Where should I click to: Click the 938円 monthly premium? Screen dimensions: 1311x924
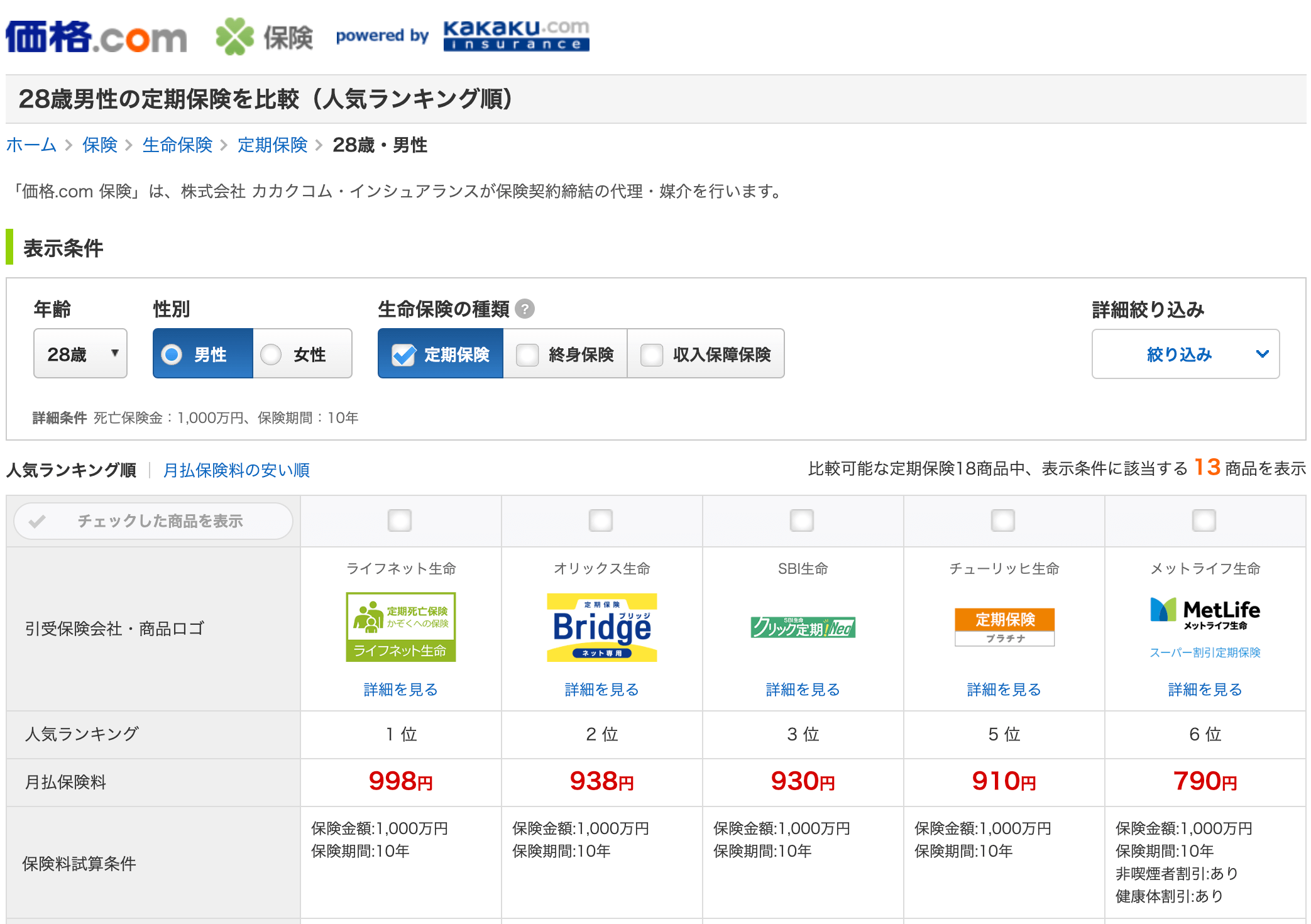pos(602,781)
